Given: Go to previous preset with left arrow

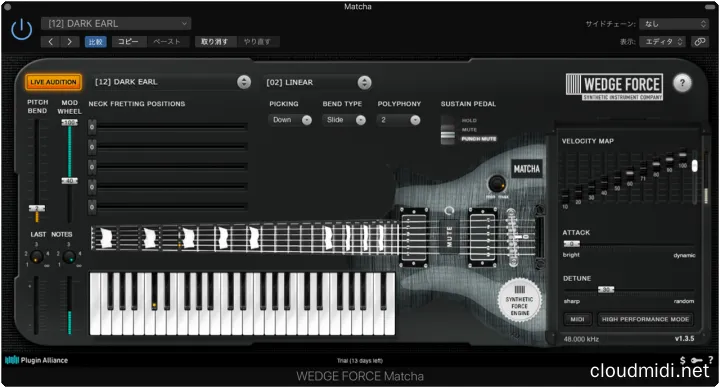Looking at the screenshot, I should (51, 42).
